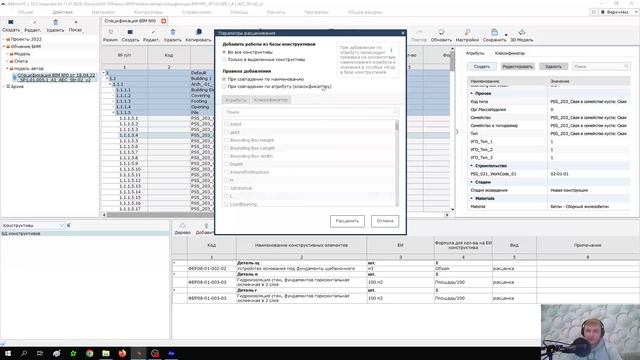Click the Удалить trash icon in the left project panel
640x360 pixels.
click(x=56, y=22)
